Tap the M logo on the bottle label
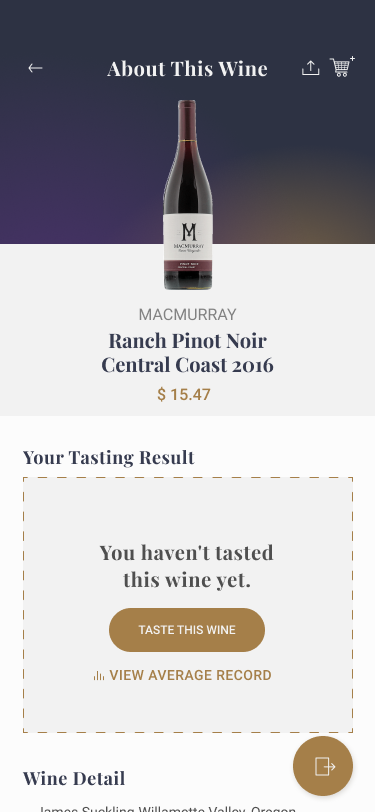This screenshot has height=812, width=375. coord(188,231)
